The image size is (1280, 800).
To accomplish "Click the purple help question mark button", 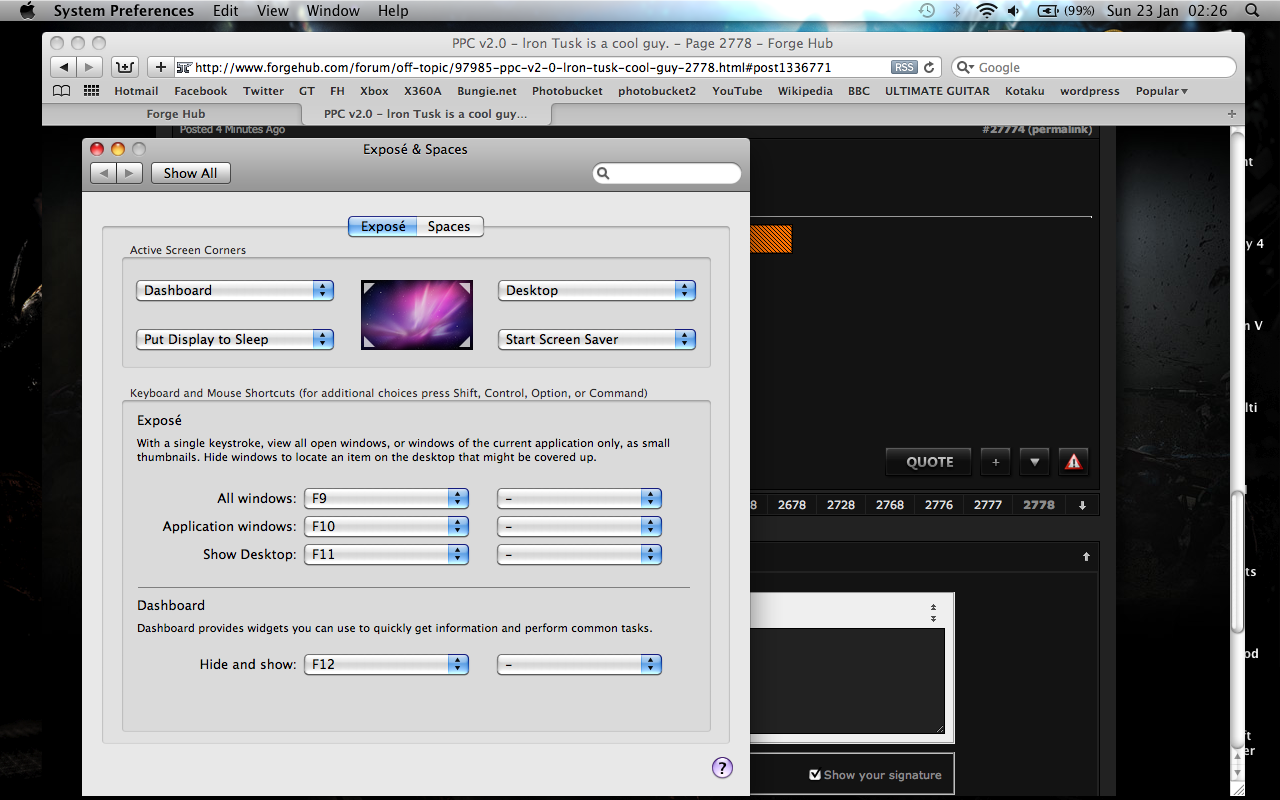I will click(x=722, y=767).
